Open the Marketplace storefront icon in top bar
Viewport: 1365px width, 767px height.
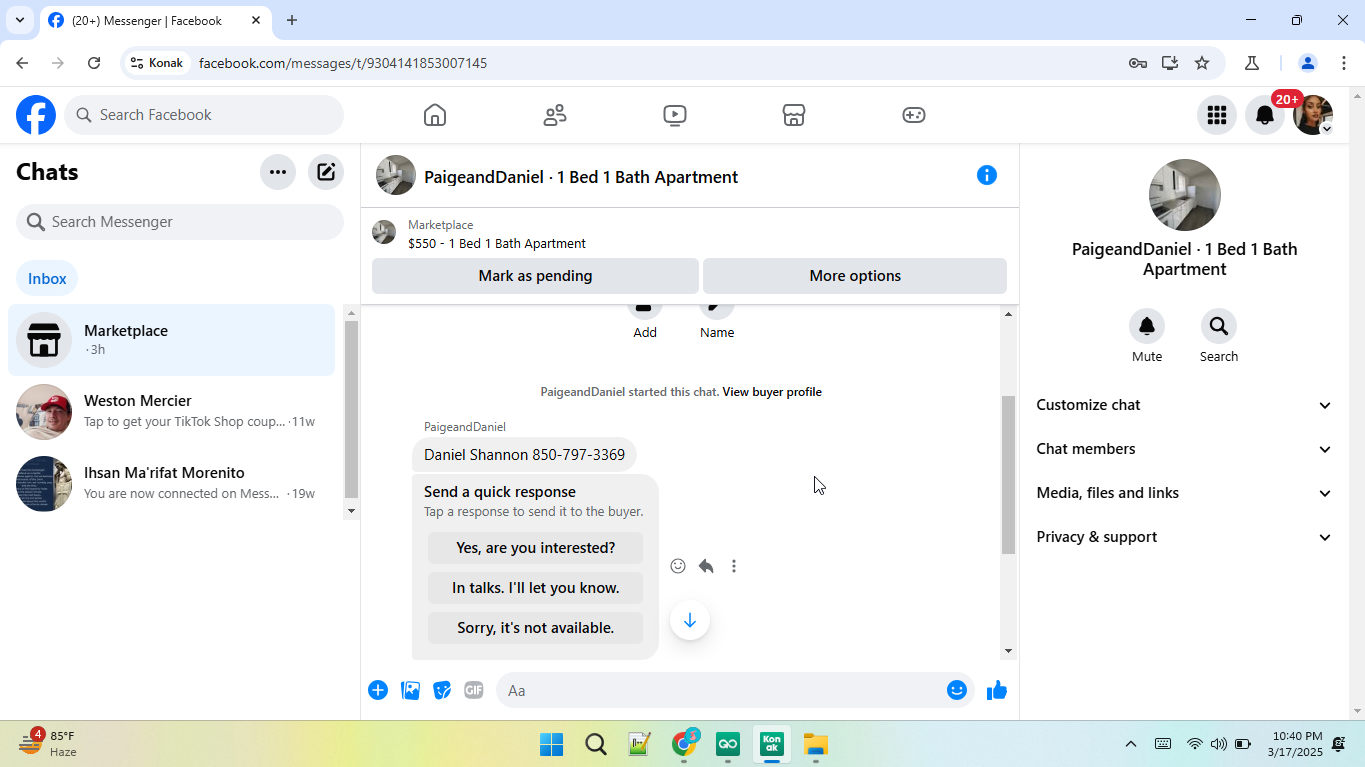[x=794, y=115]
